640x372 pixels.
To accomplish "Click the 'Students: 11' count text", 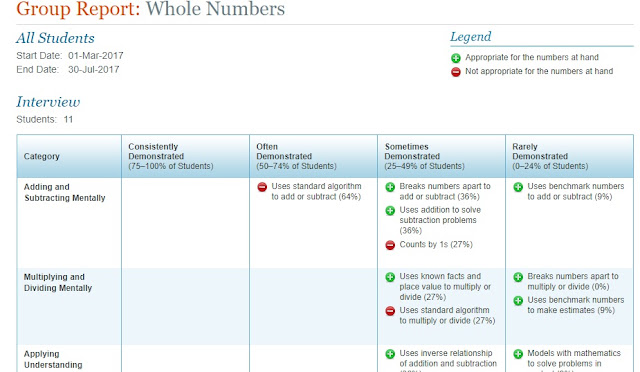I will [x=44, y=120].
